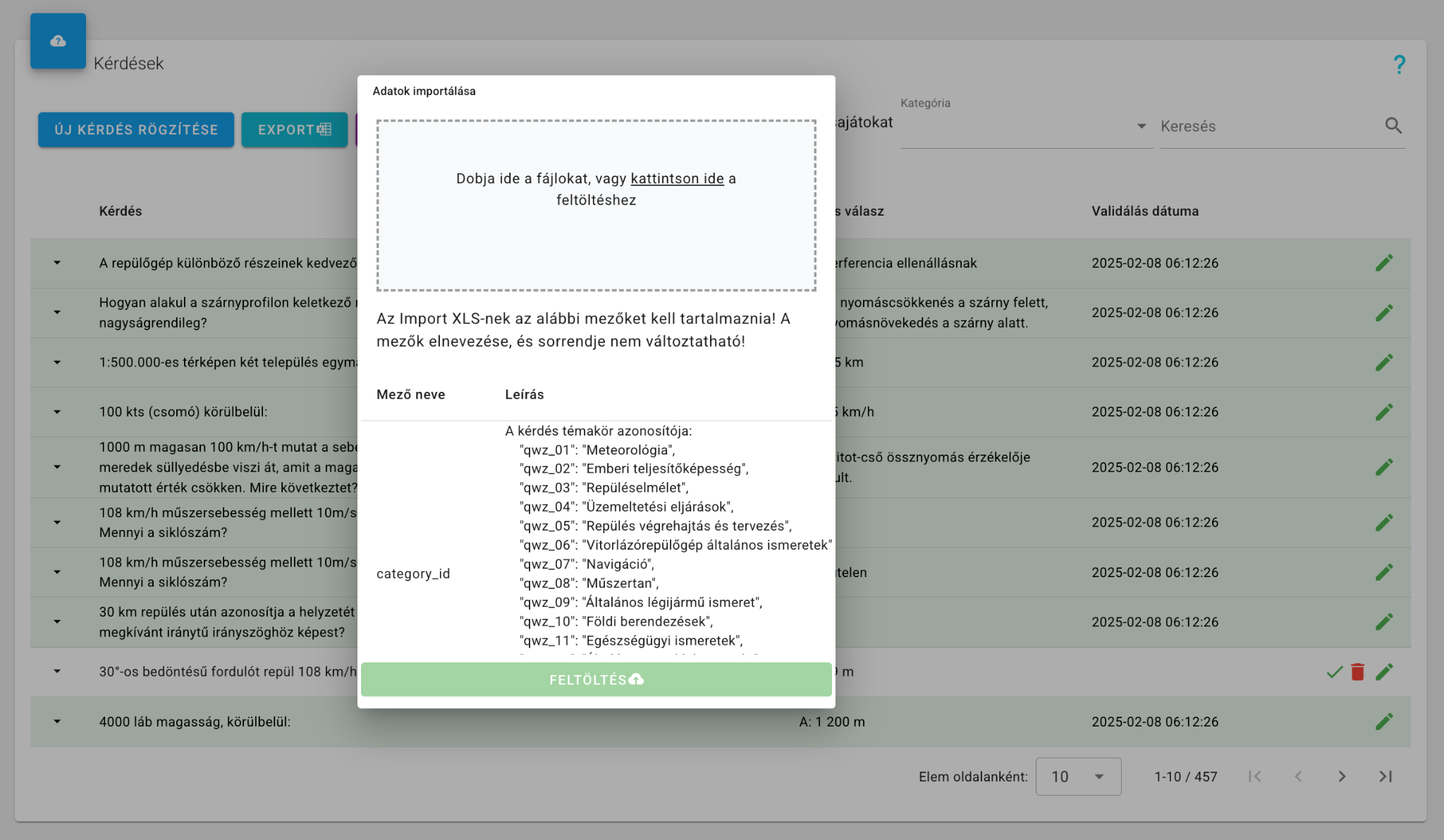
Task: Click the pencil icon in the first row
Action: click(1384, 263)
